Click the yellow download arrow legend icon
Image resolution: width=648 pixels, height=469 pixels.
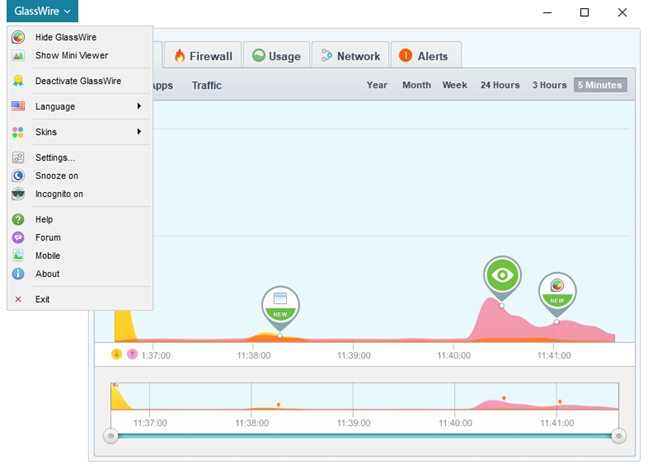coord(117,354)
